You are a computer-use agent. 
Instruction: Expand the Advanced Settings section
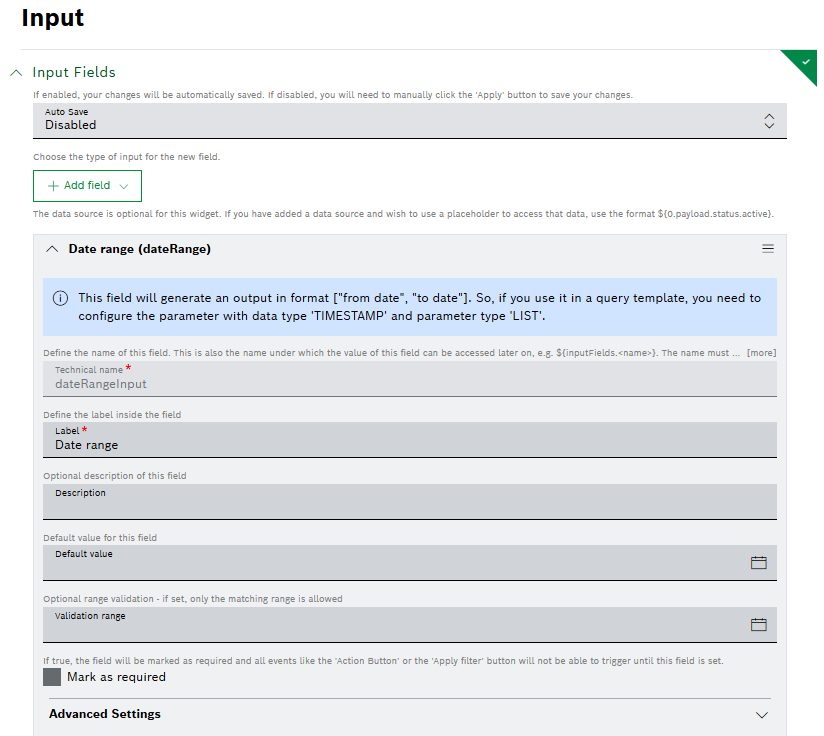(x=761, y=715)
